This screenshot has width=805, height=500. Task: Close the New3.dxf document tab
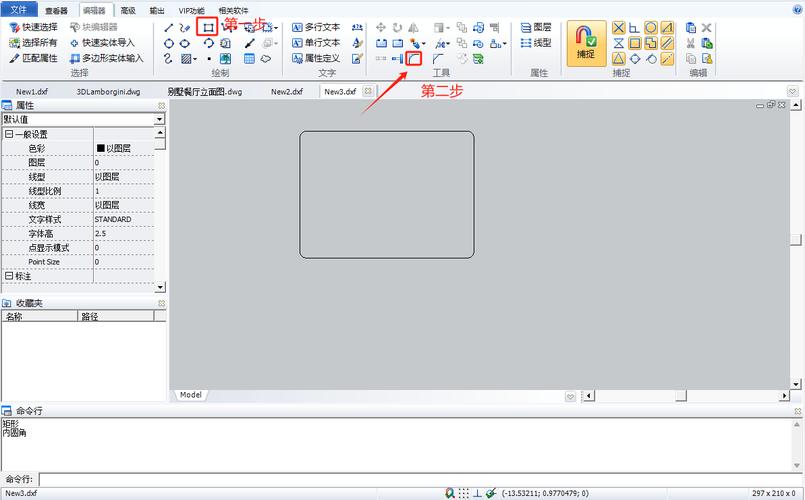368,91
